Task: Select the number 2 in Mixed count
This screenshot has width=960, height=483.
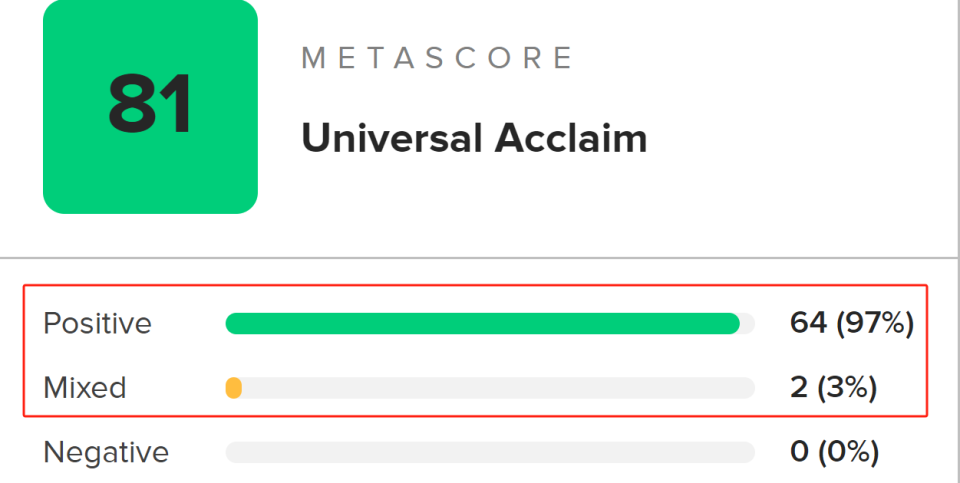Action: 798,388
